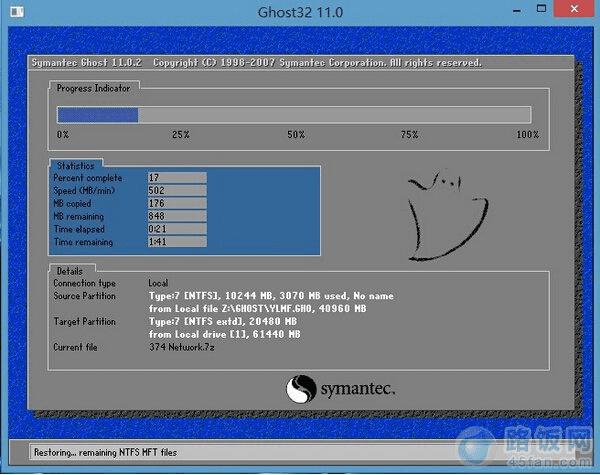
Task: Select the Time remaining value field
Action: [x=176, y=242]
